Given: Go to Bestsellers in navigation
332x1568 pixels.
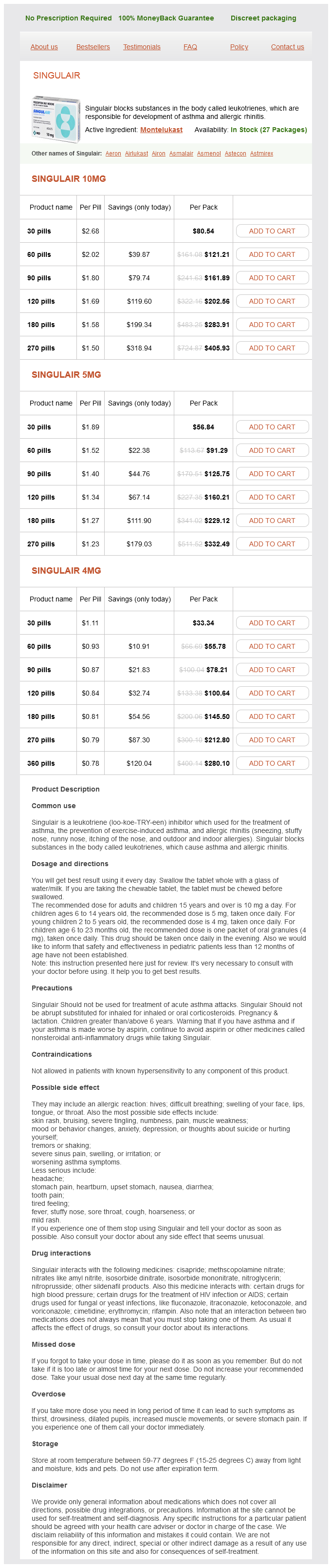Looking at the screenshot, I should pos(93,47).
